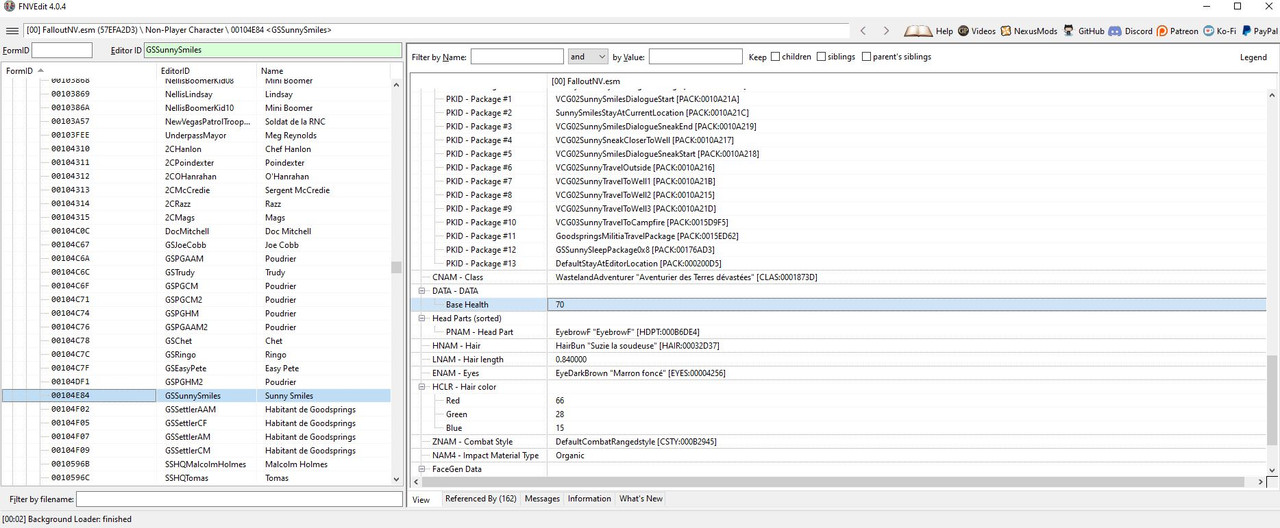Select the GSSunnySmiles record row
Image resolution: width=1280 pixels, height=528 pixels.
pyautogui.click(x=196, y=396)
